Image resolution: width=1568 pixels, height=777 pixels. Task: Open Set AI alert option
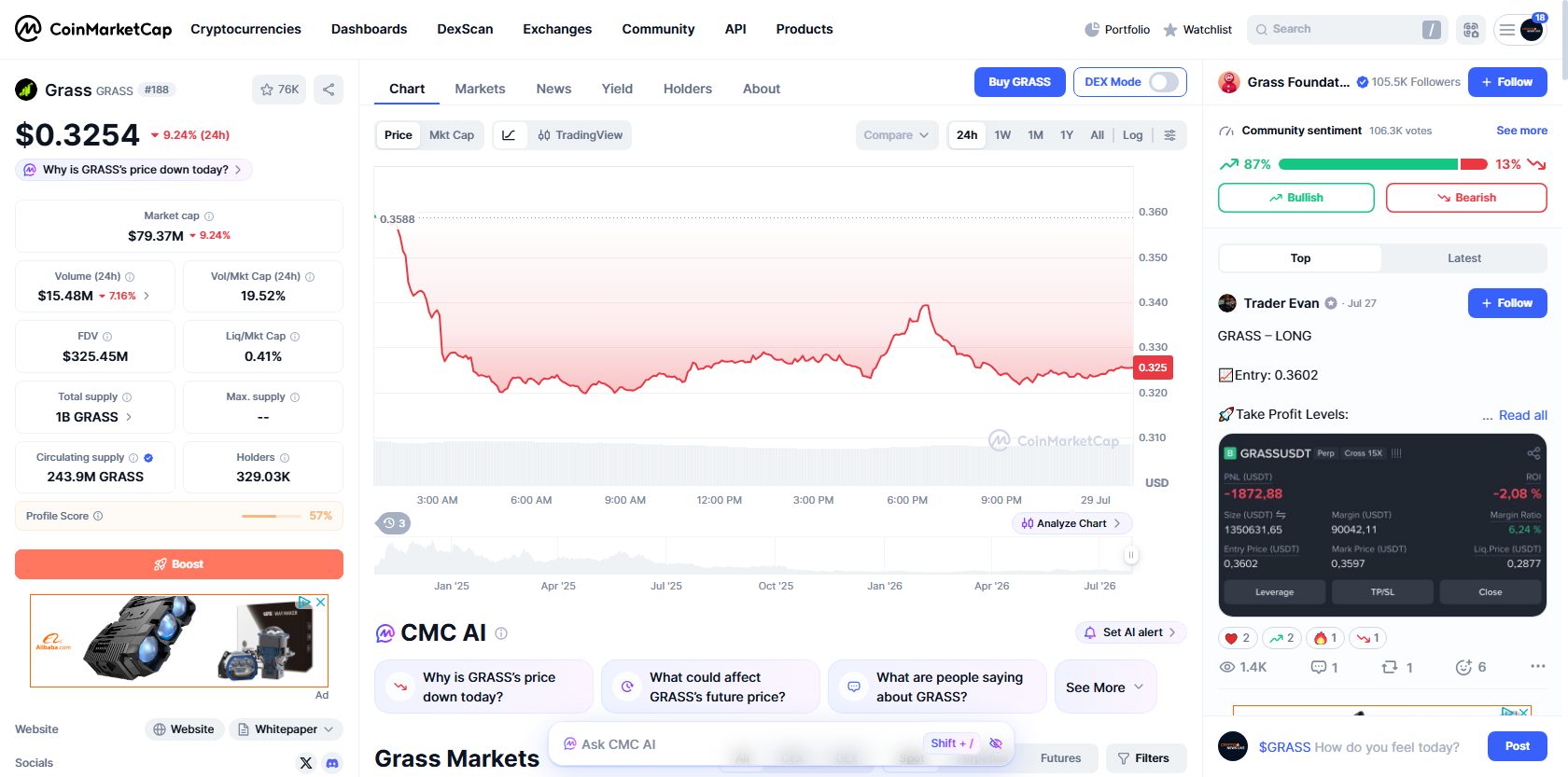click(x=1131, y=632)
